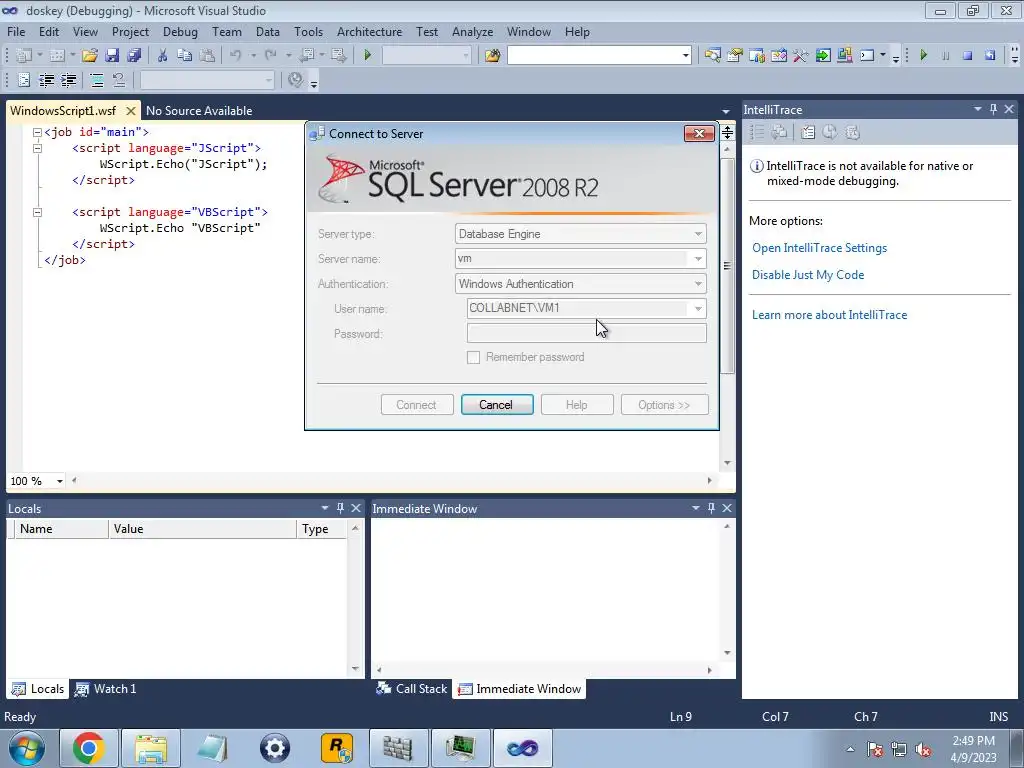Screen dimensions: 1024x768
Task: Click the Continue play icon in the debug toolbar
Action: coord(923,56)
